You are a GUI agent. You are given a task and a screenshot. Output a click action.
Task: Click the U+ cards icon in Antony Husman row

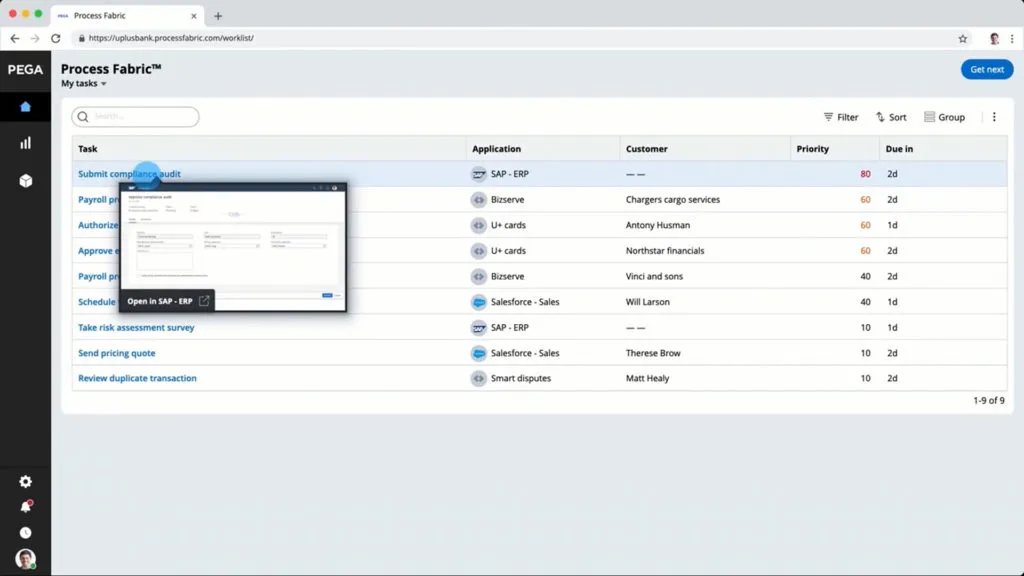[479, 225]
